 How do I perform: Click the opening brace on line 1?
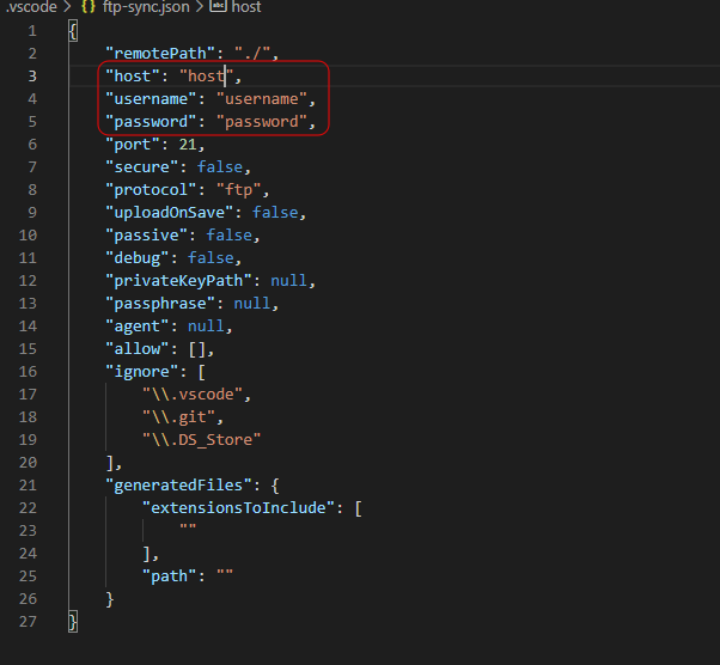(73, 31)
